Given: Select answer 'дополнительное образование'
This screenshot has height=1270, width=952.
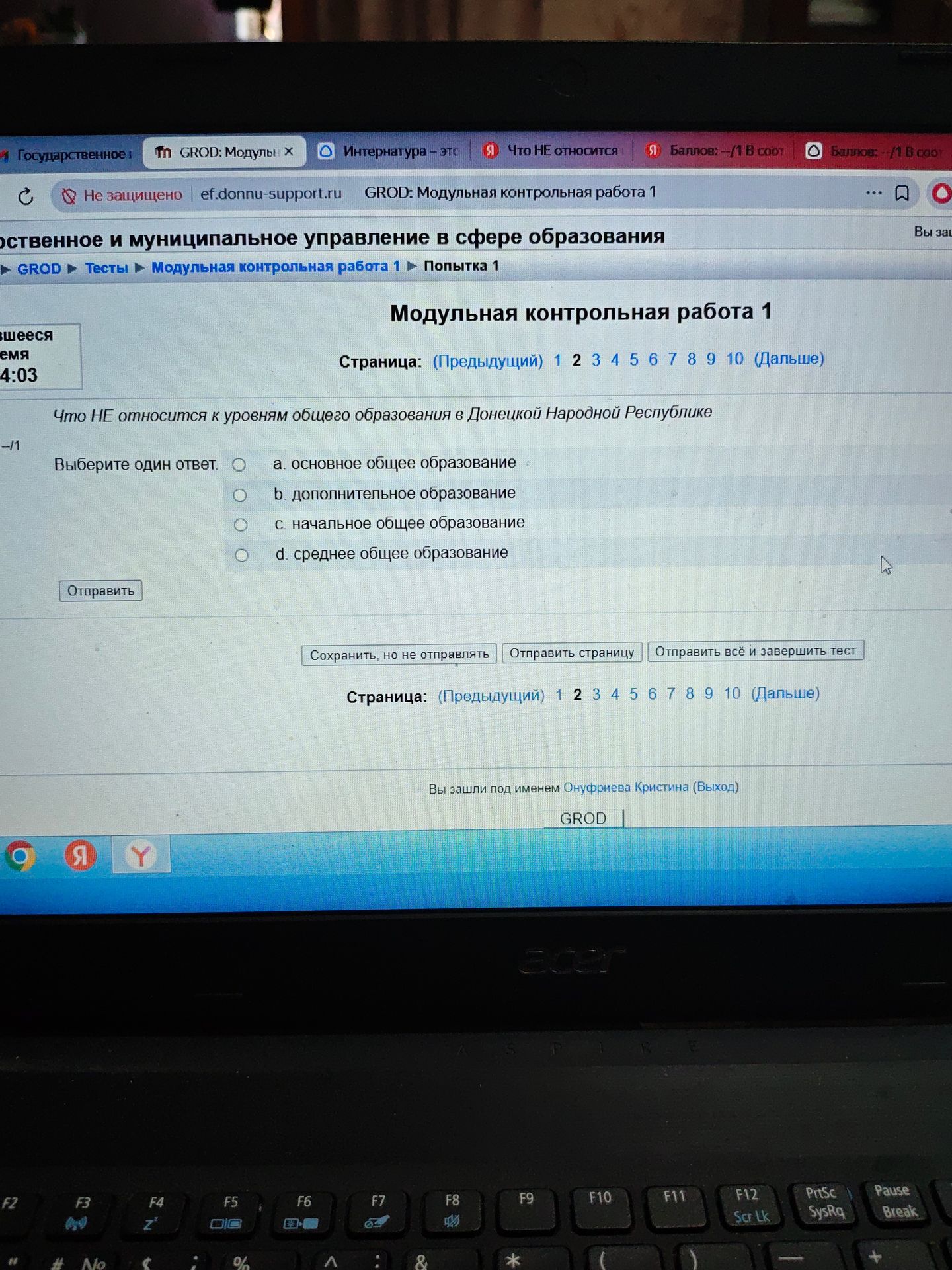Looking at the screenshot, I should click(240, 495).
